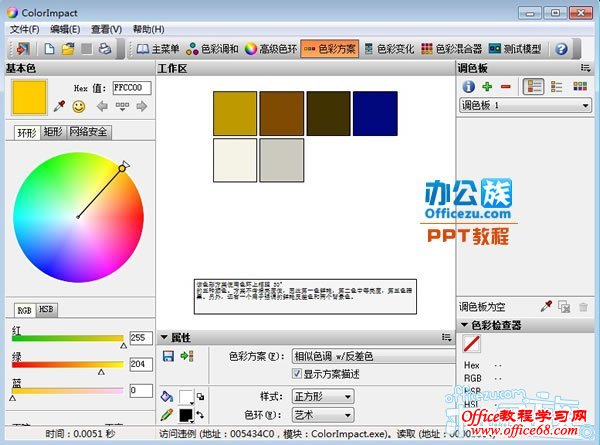Toggle the show scheme description checkbox
Image resolution: width=600 pixels, height=445 pixels.
click(x=297, y=373)
